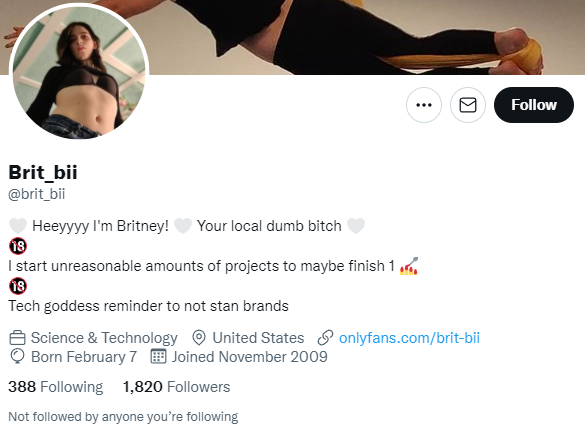The height and width of the screenshot is (432, 585).
Task: Click the @brit_bii handle text
Action: pos(37,194)
